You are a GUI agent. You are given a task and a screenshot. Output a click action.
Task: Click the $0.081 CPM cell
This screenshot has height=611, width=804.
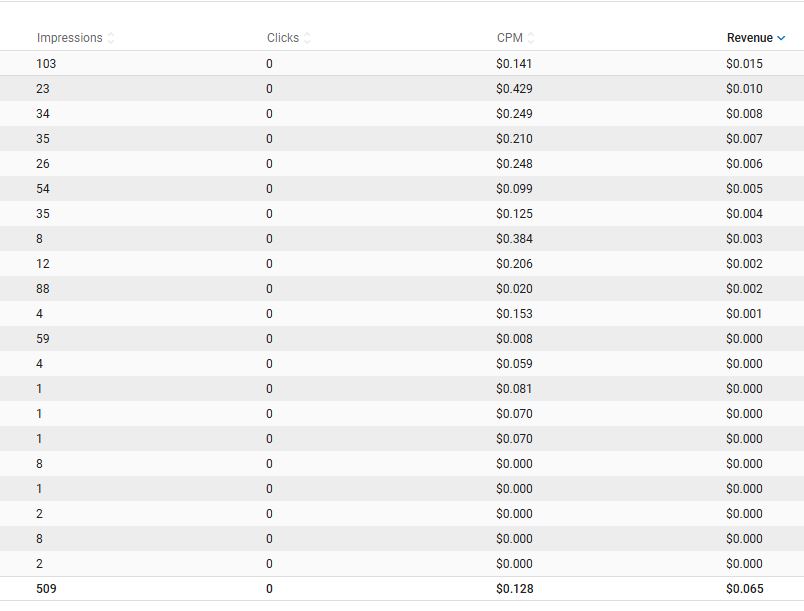pyautogui.click(x=514, y=389)
